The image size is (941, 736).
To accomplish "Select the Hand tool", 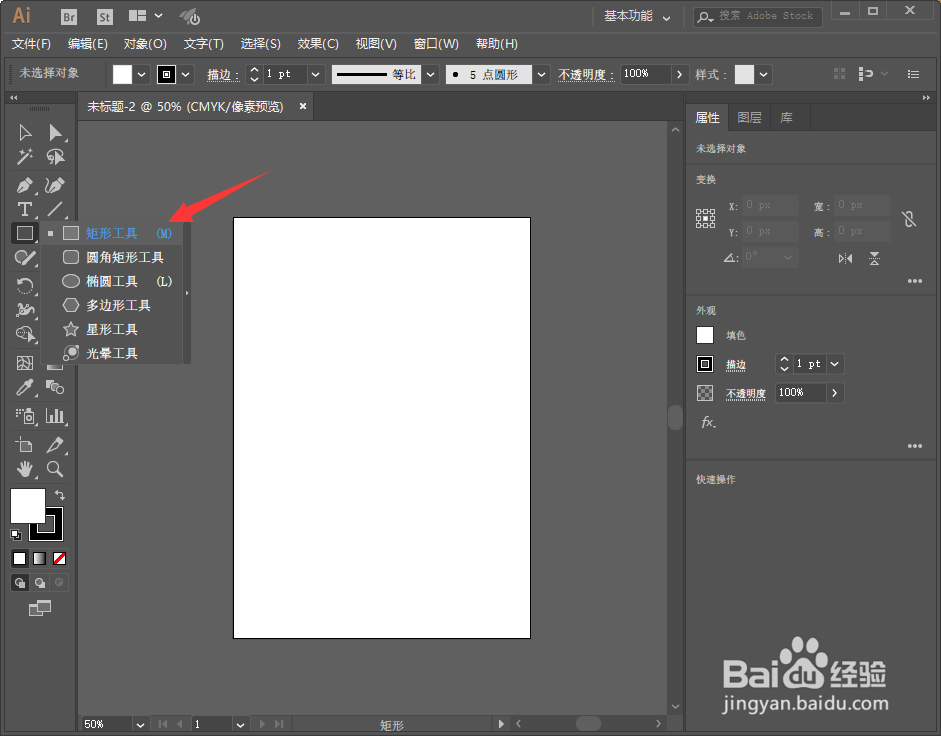I will tap(25, 469).
